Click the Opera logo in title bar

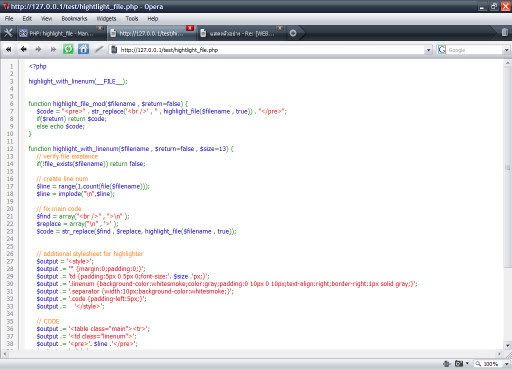point(5,6)
